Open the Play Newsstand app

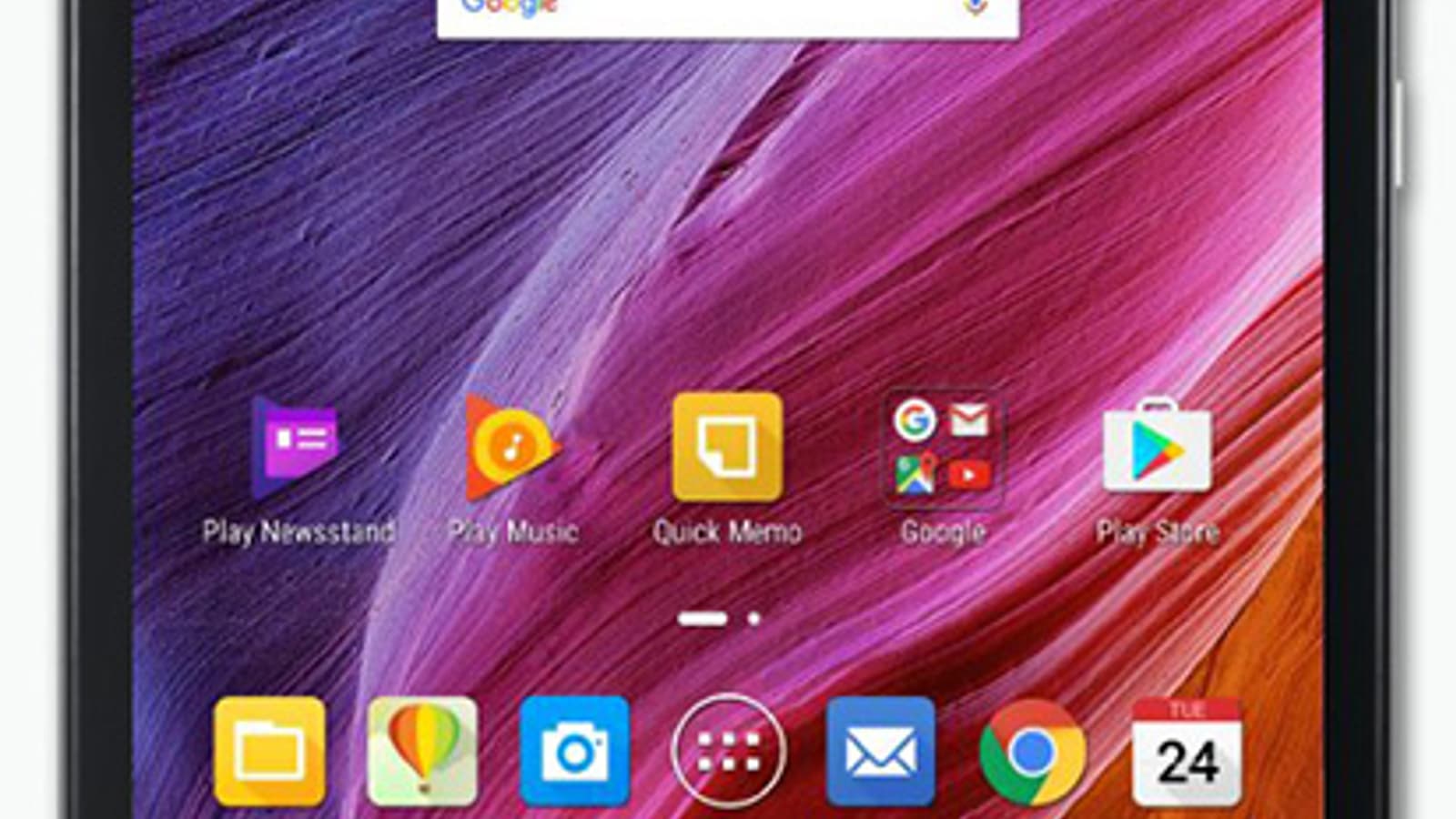(x=297, y=449)
